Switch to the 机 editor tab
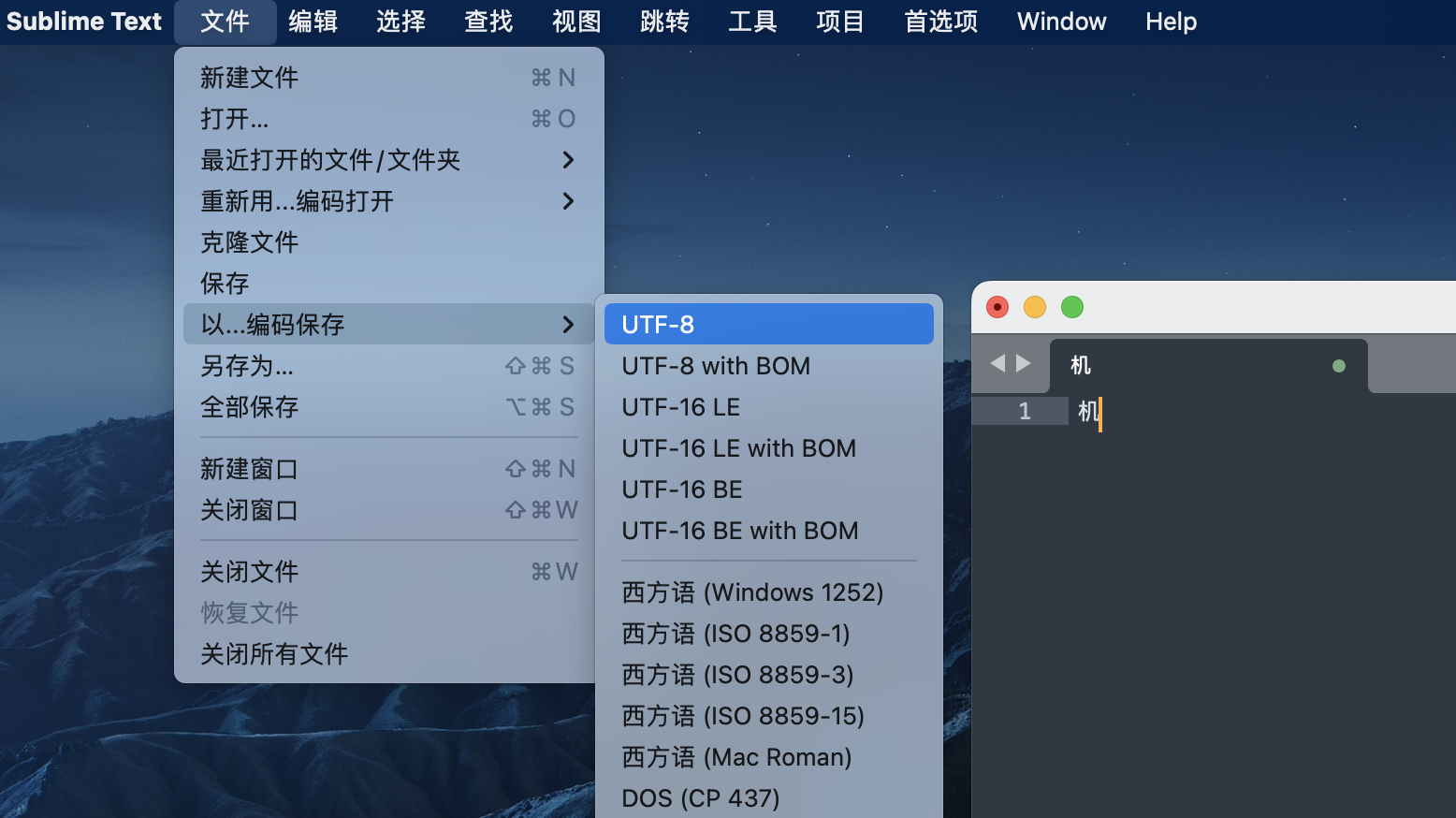Viewport: 1456px width, 818px height. tap(1209, 366)
